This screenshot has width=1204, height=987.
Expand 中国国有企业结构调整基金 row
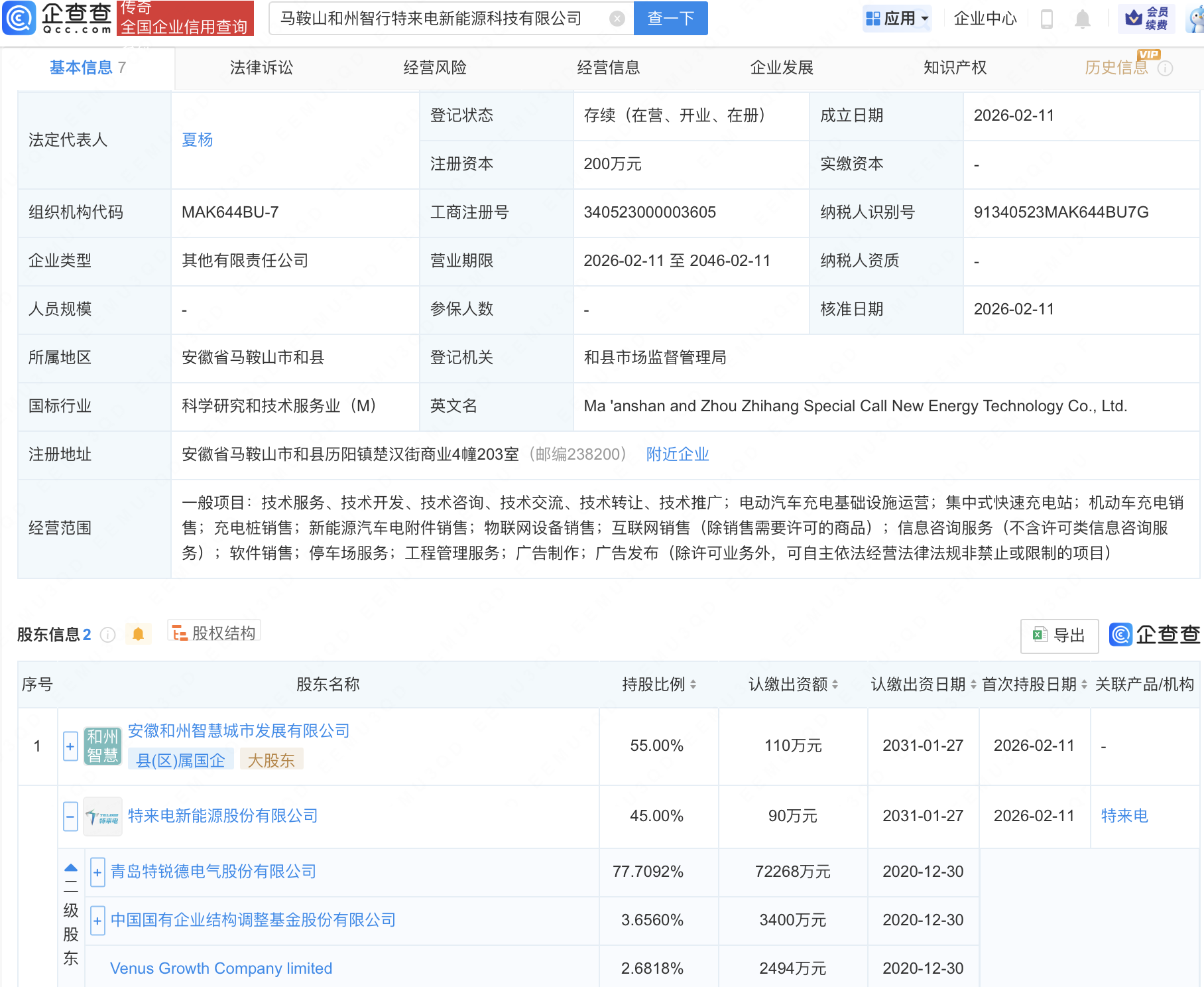[x=97, y=921]
